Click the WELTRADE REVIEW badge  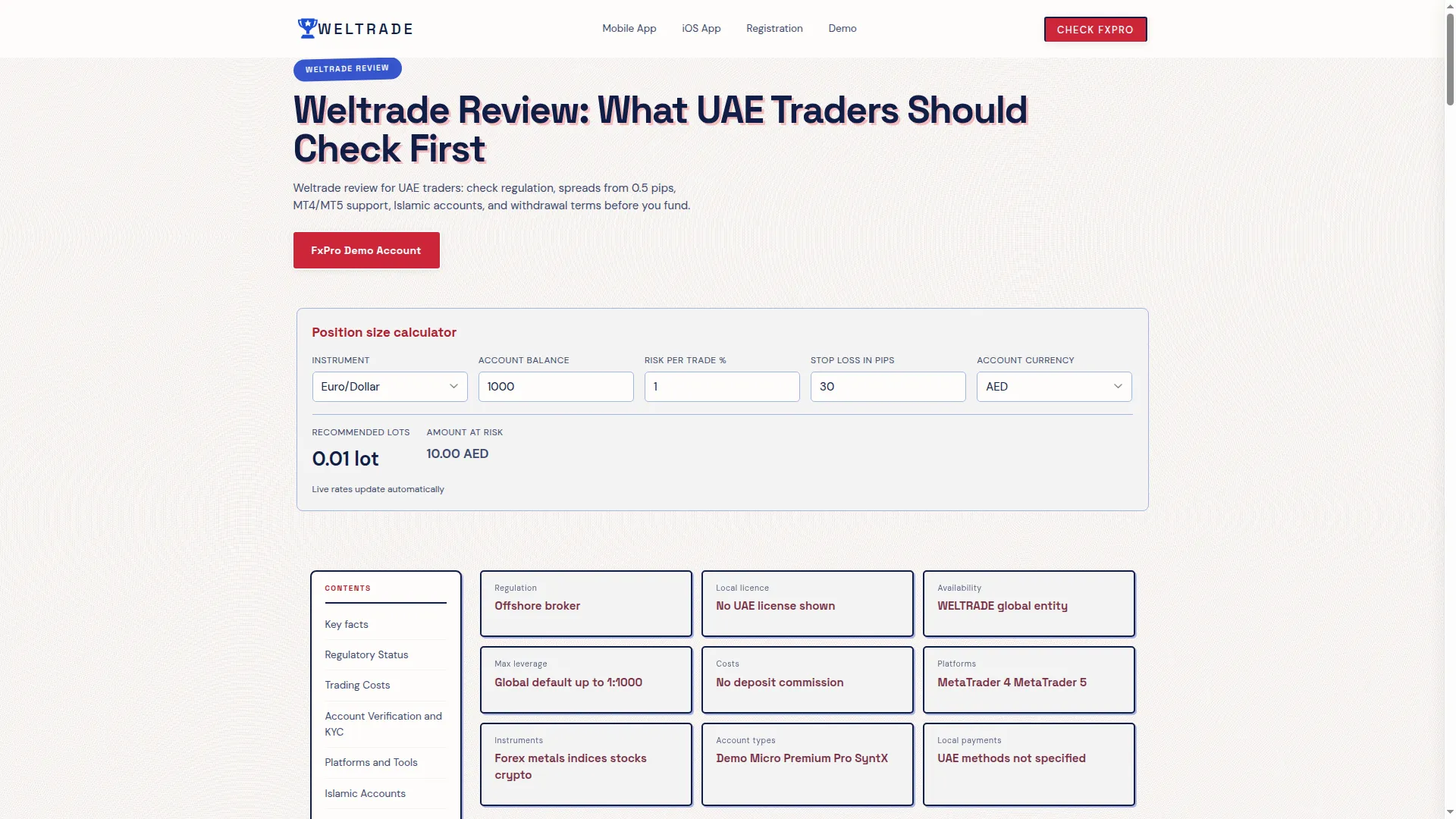347,68
